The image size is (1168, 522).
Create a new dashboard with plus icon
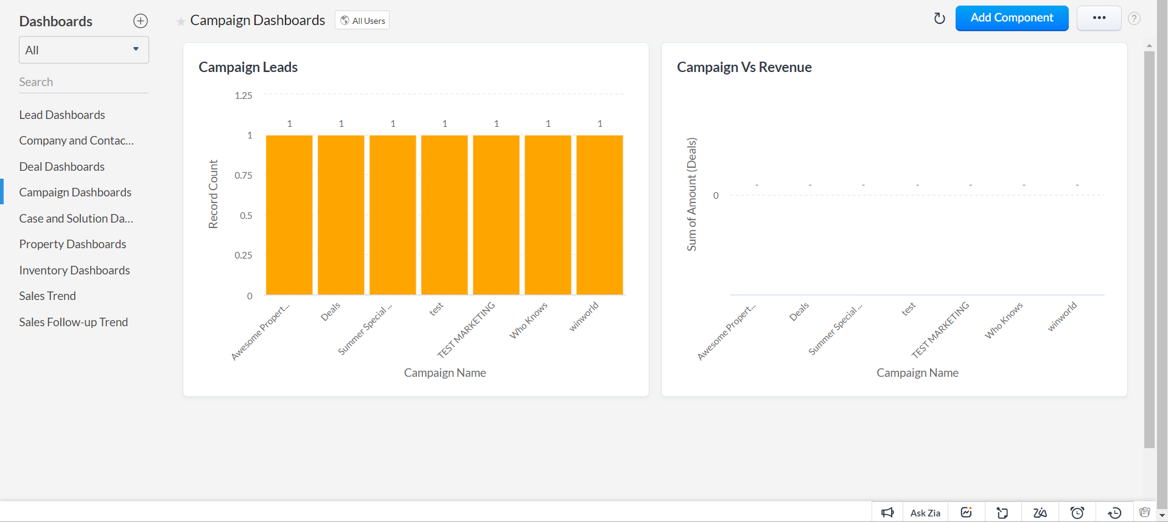(140, 21)
